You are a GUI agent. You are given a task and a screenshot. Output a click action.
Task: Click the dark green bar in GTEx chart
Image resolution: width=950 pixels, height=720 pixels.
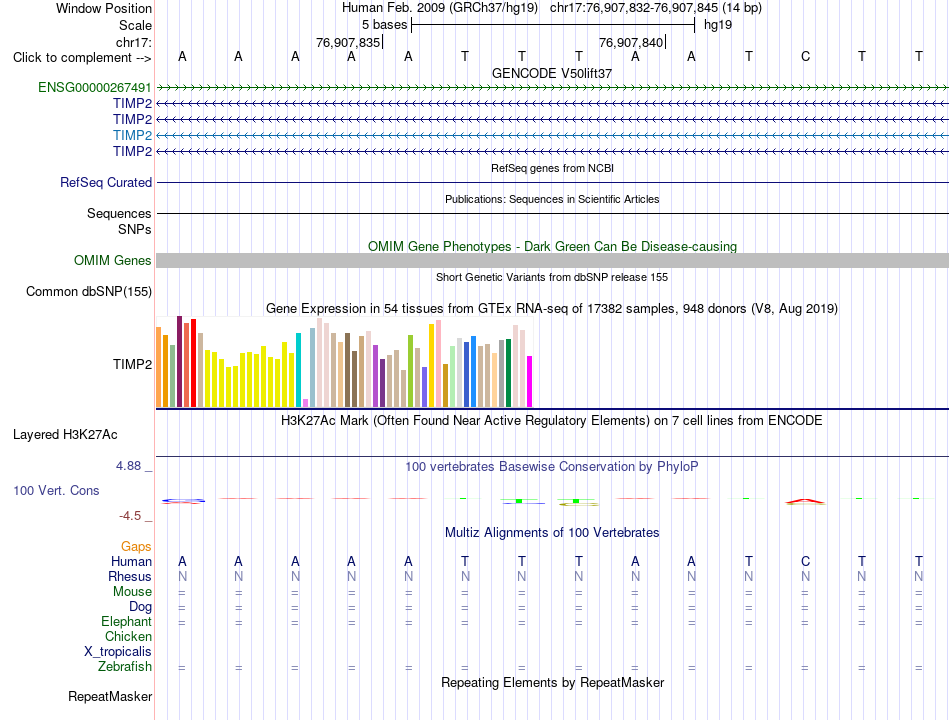[x=508, y=373]
